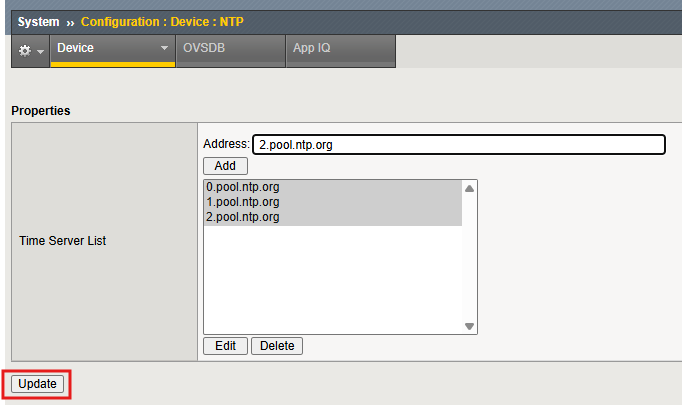Click the Delete button
Image resolution: width=682 pixels, height=405 pixels.
[277, 346]
